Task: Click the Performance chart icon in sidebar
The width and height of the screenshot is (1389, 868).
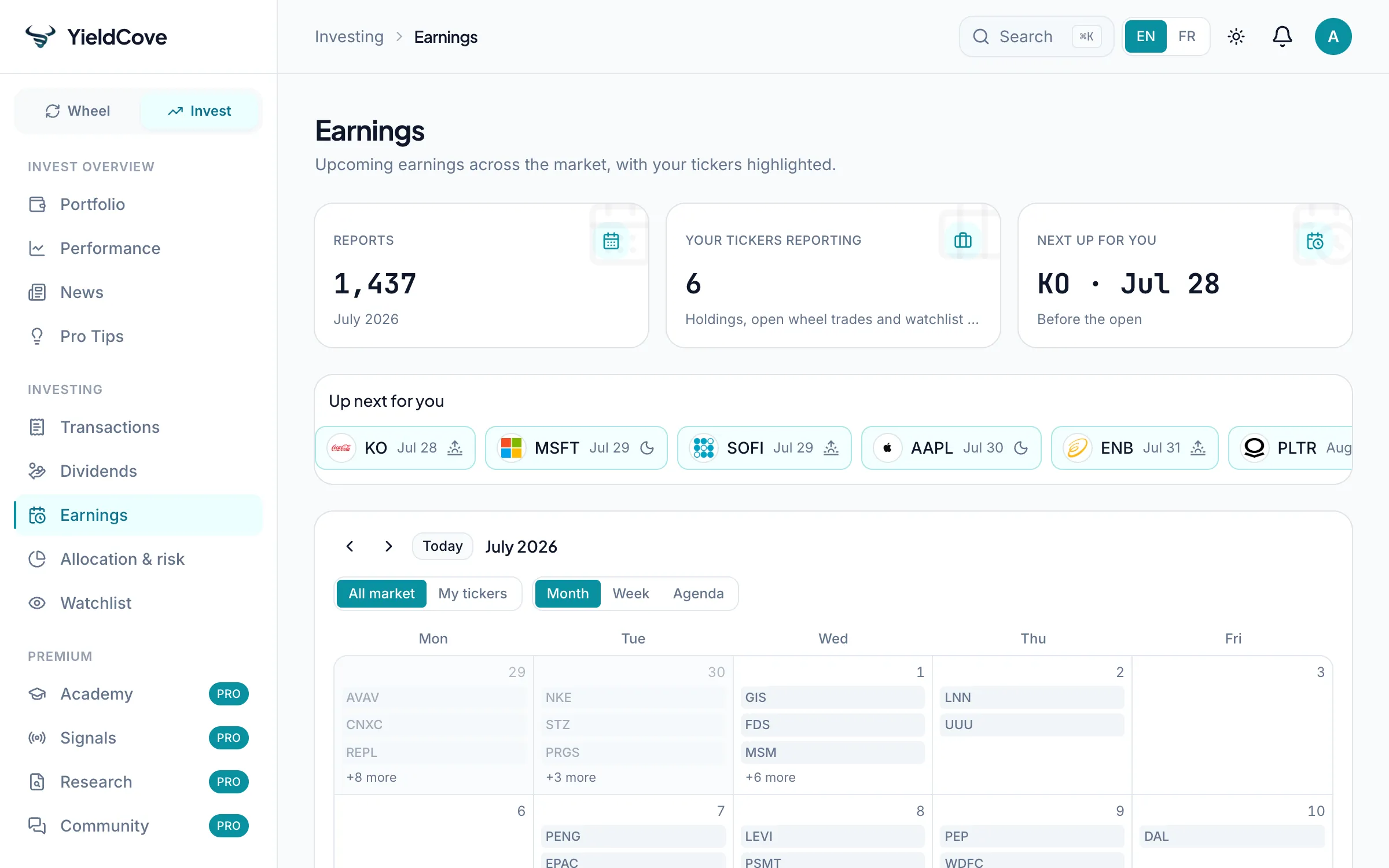Action: [x=37, y=248]
